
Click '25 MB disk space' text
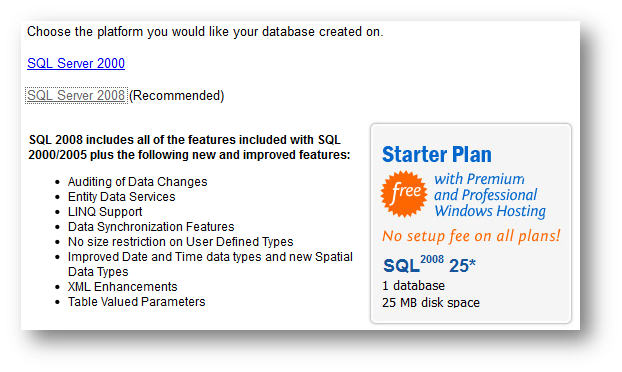point(431,303)
